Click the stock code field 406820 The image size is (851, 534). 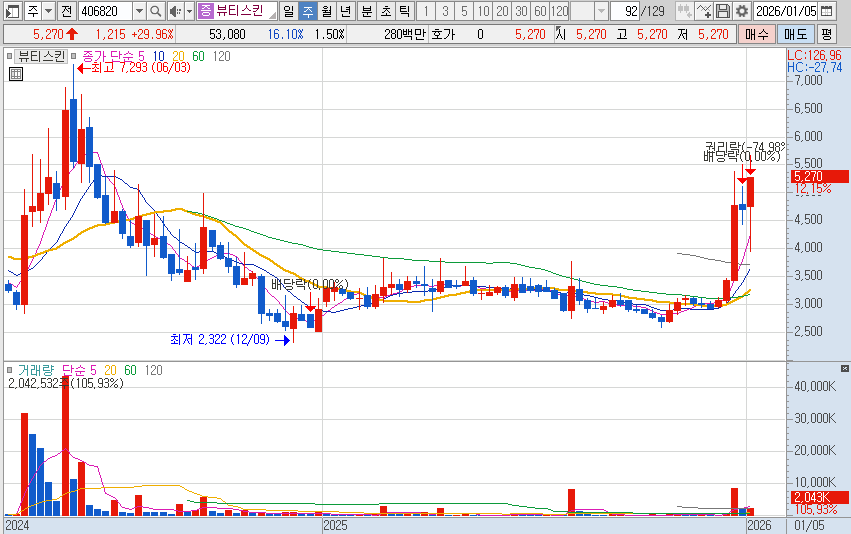(106, 11)
